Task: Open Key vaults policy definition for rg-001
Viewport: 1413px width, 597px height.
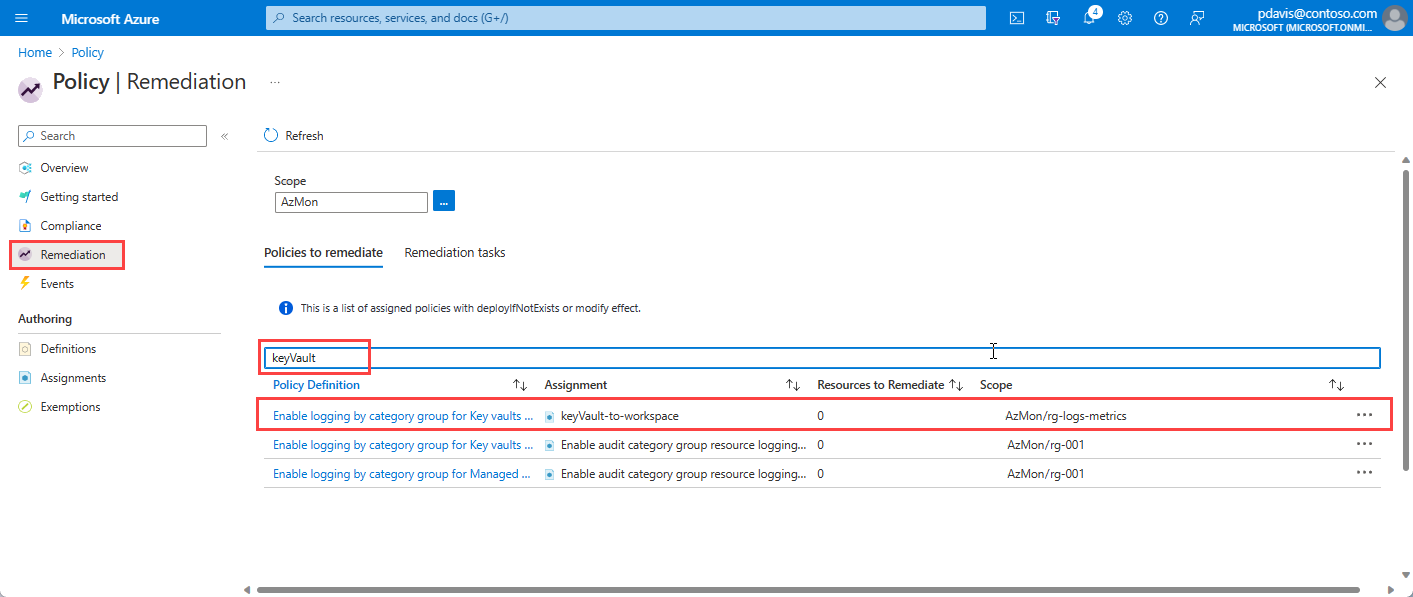Action: pos(403,445)
